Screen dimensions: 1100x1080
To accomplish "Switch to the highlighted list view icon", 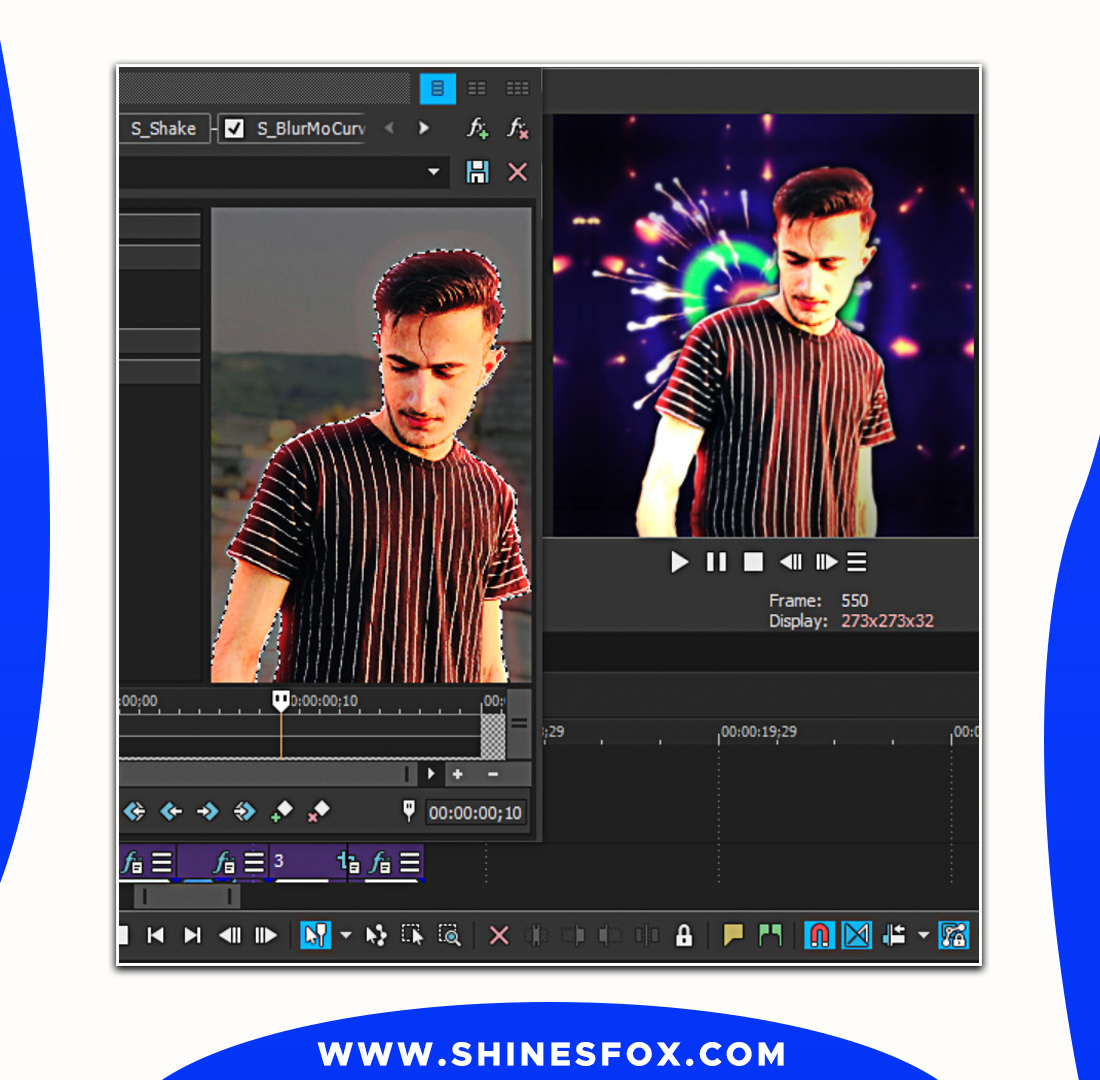I will 438,88.
